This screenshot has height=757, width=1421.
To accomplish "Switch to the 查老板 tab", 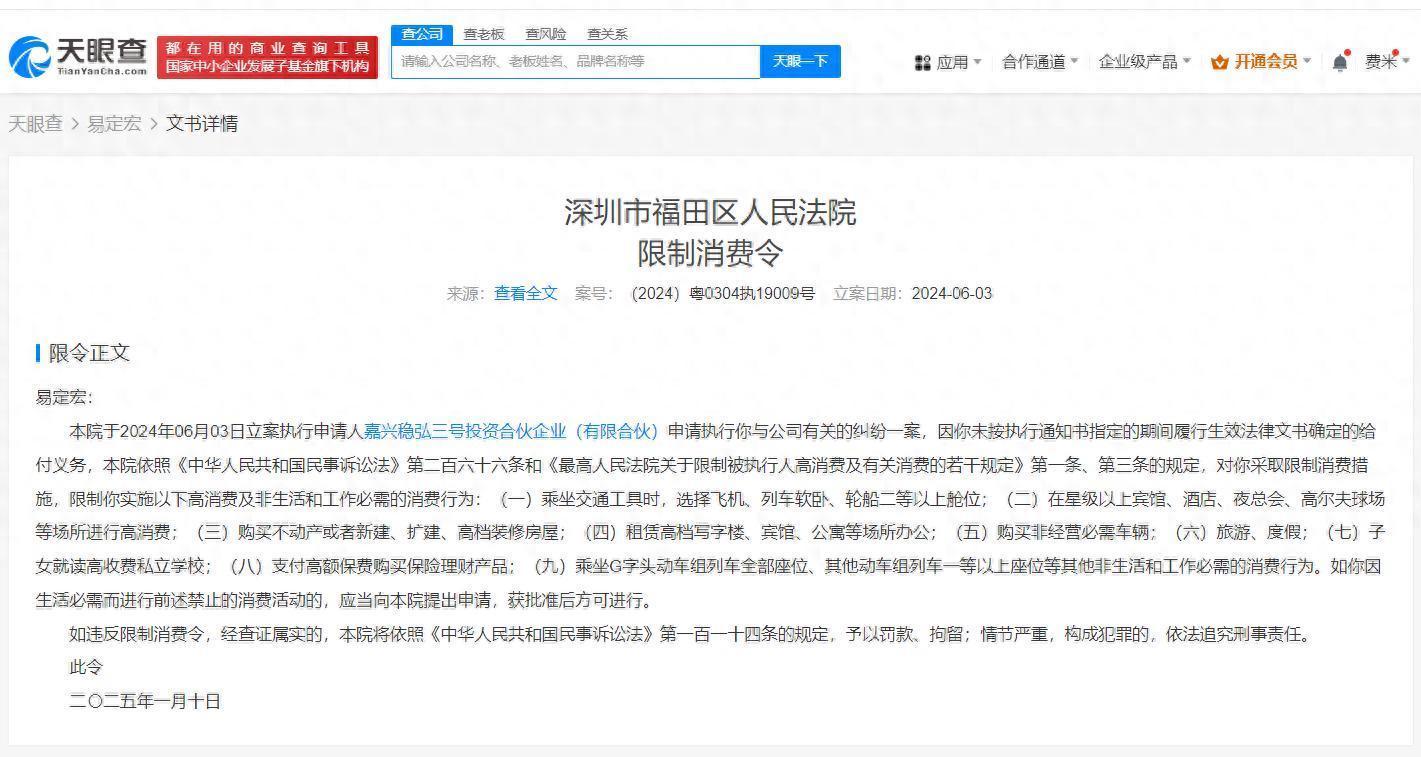I will click(x=483, y=34).
